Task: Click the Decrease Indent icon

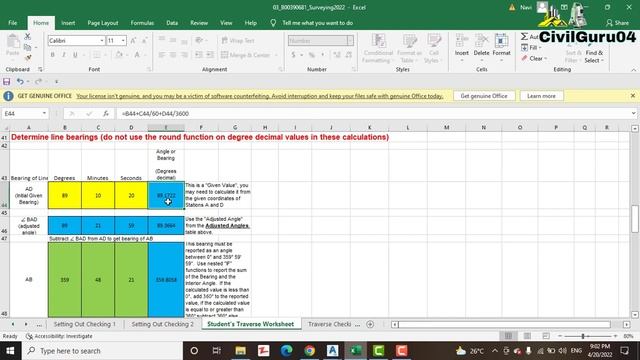Action: pyautogui.click(x=199, y=55)
